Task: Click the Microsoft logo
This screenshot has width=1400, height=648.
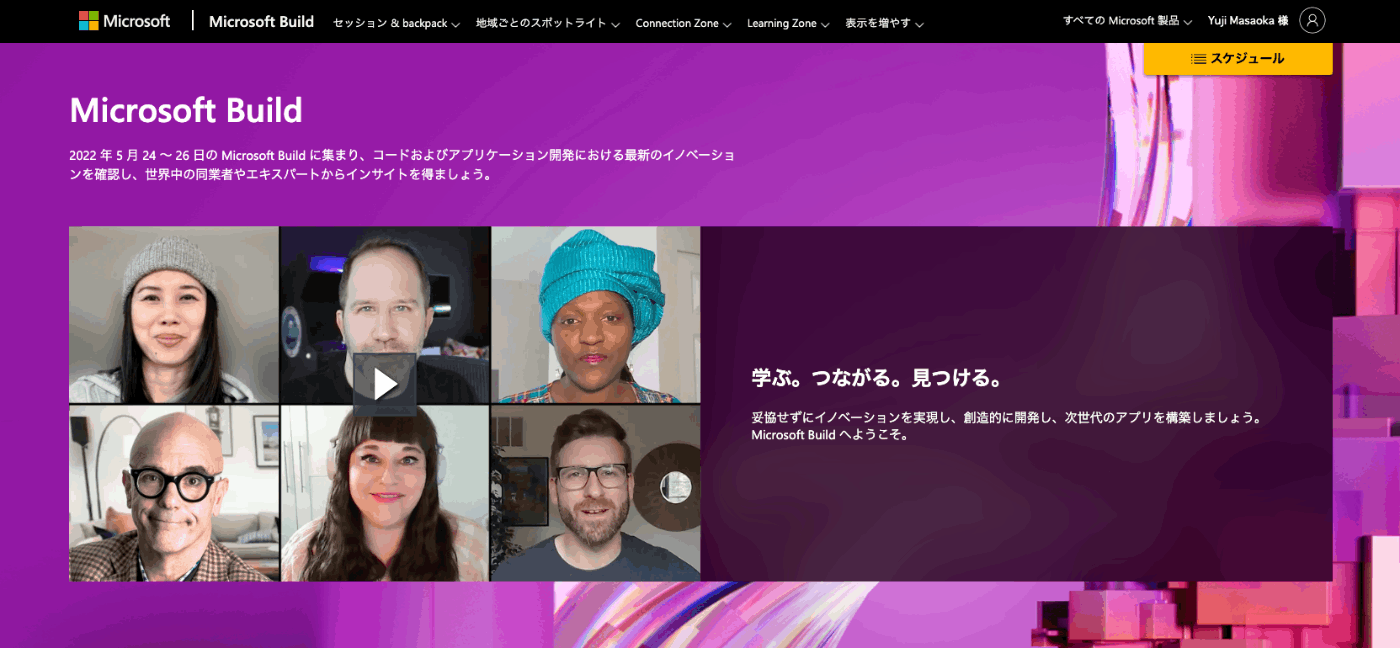Action: tap(125, 21)
